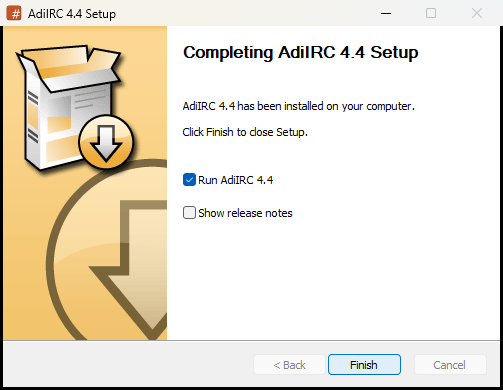This screenshot has height=390, width=503.
Task: Enable the Show release notes checkbox
Action: pos(189,212)
